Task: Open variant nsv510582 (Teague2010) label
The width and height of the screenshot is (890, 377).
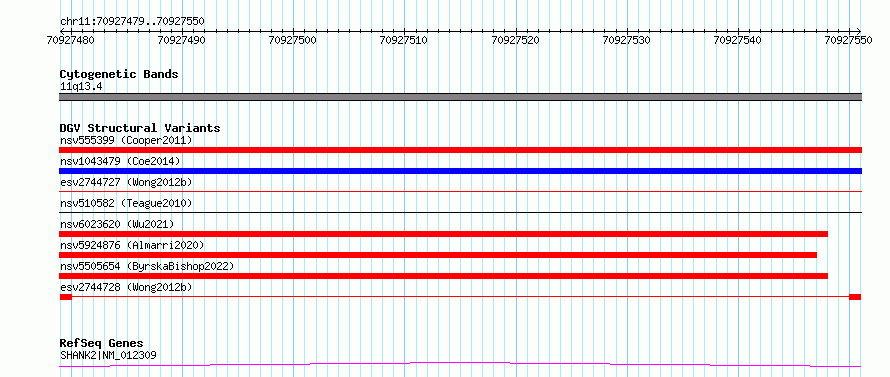Action: pyautogui.click(x=126, y=203)
